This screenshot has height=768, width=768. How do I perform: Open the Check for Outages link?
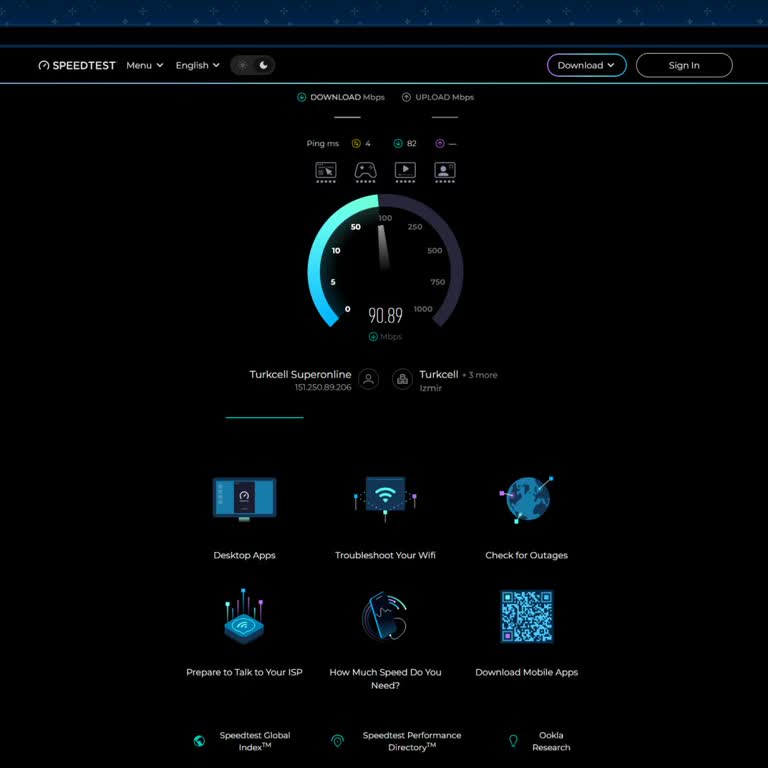(527, 555)
